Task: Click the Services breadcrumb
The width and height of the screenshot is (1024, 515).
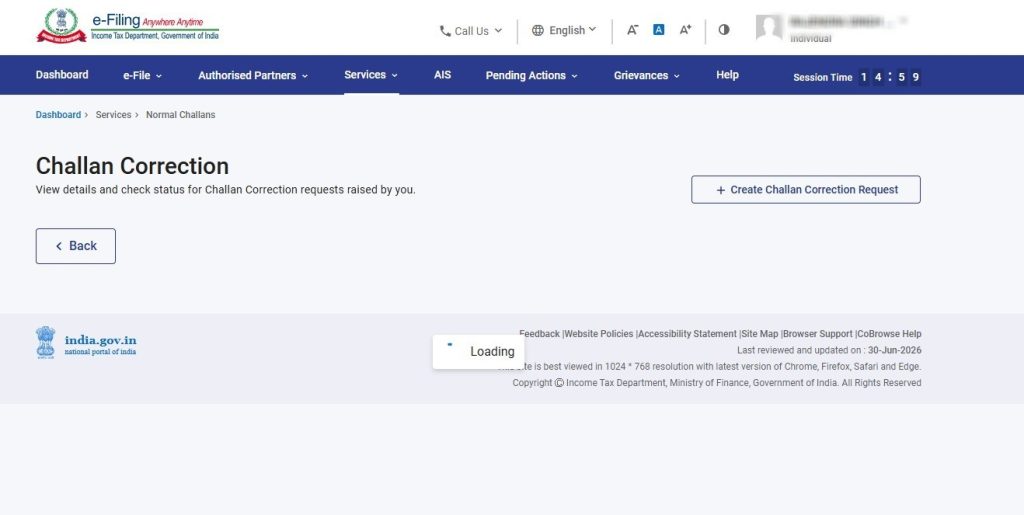Action: pos(114,115)
